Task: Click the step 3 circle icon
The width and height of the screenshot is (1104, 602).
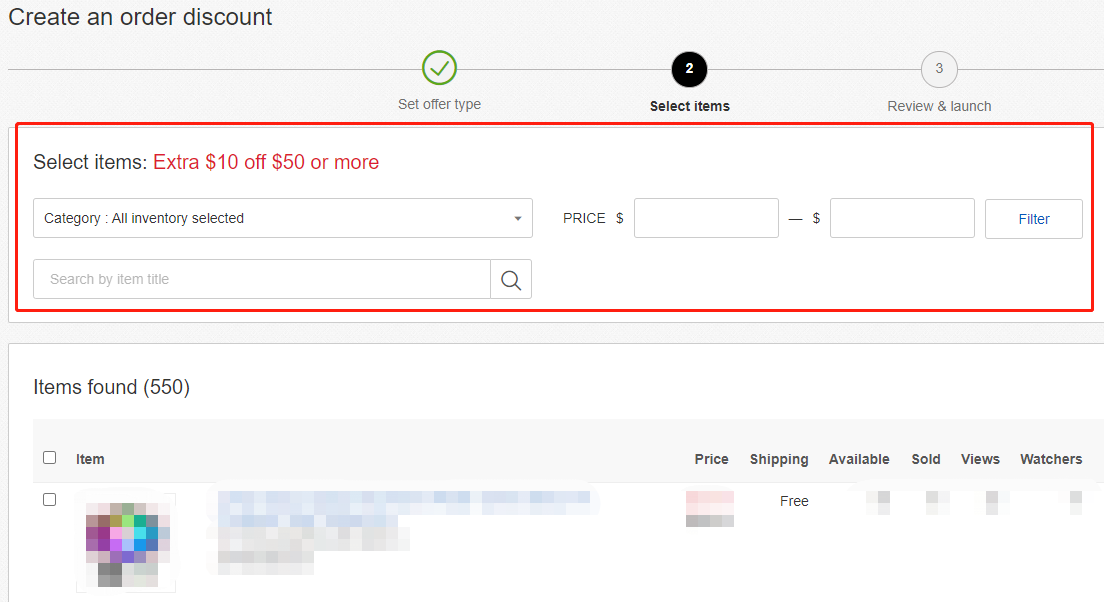Action: [939, 69]
